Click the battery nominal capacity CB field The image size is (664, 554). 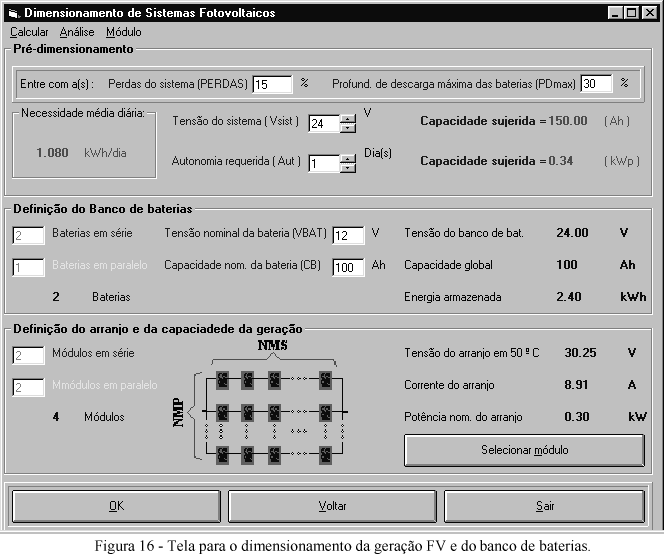click(x=348, y=268)
